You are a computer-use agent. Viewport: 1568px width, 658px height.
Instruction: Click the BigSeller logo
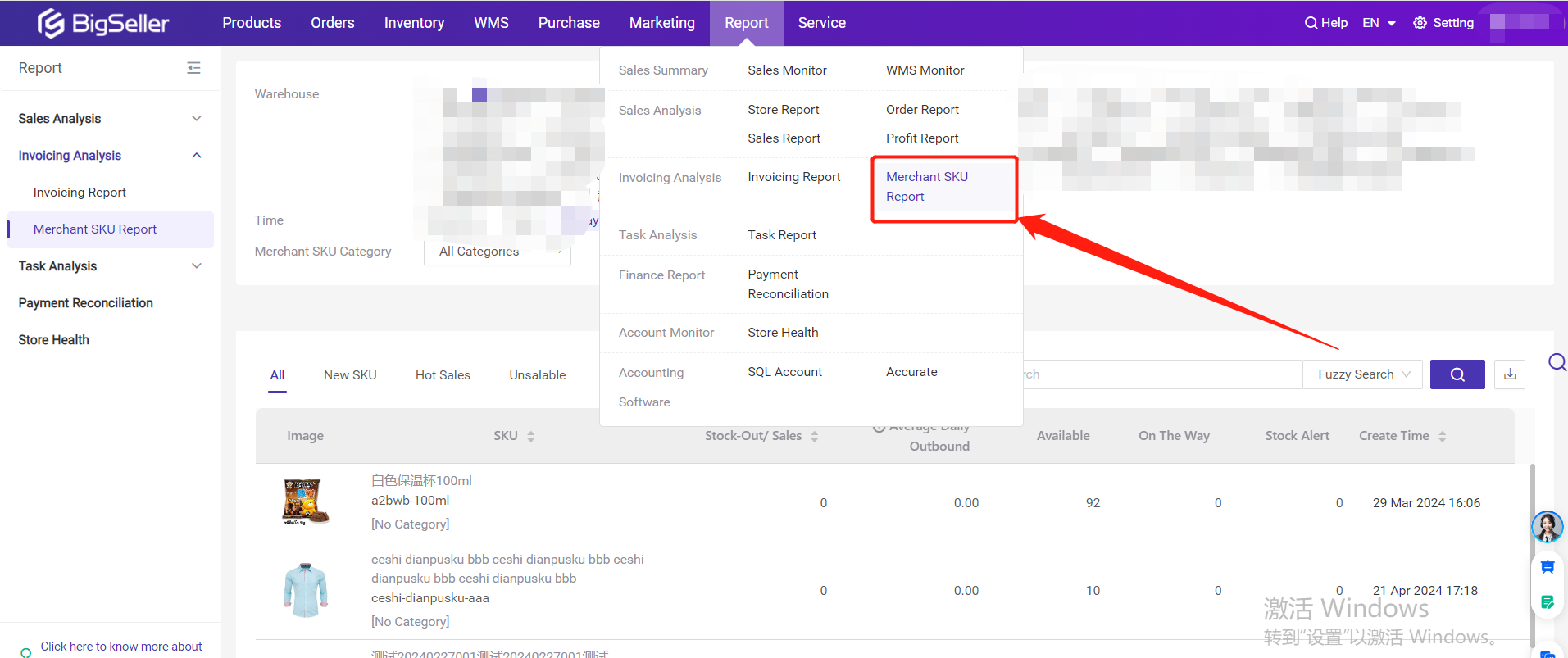point(103,23)
